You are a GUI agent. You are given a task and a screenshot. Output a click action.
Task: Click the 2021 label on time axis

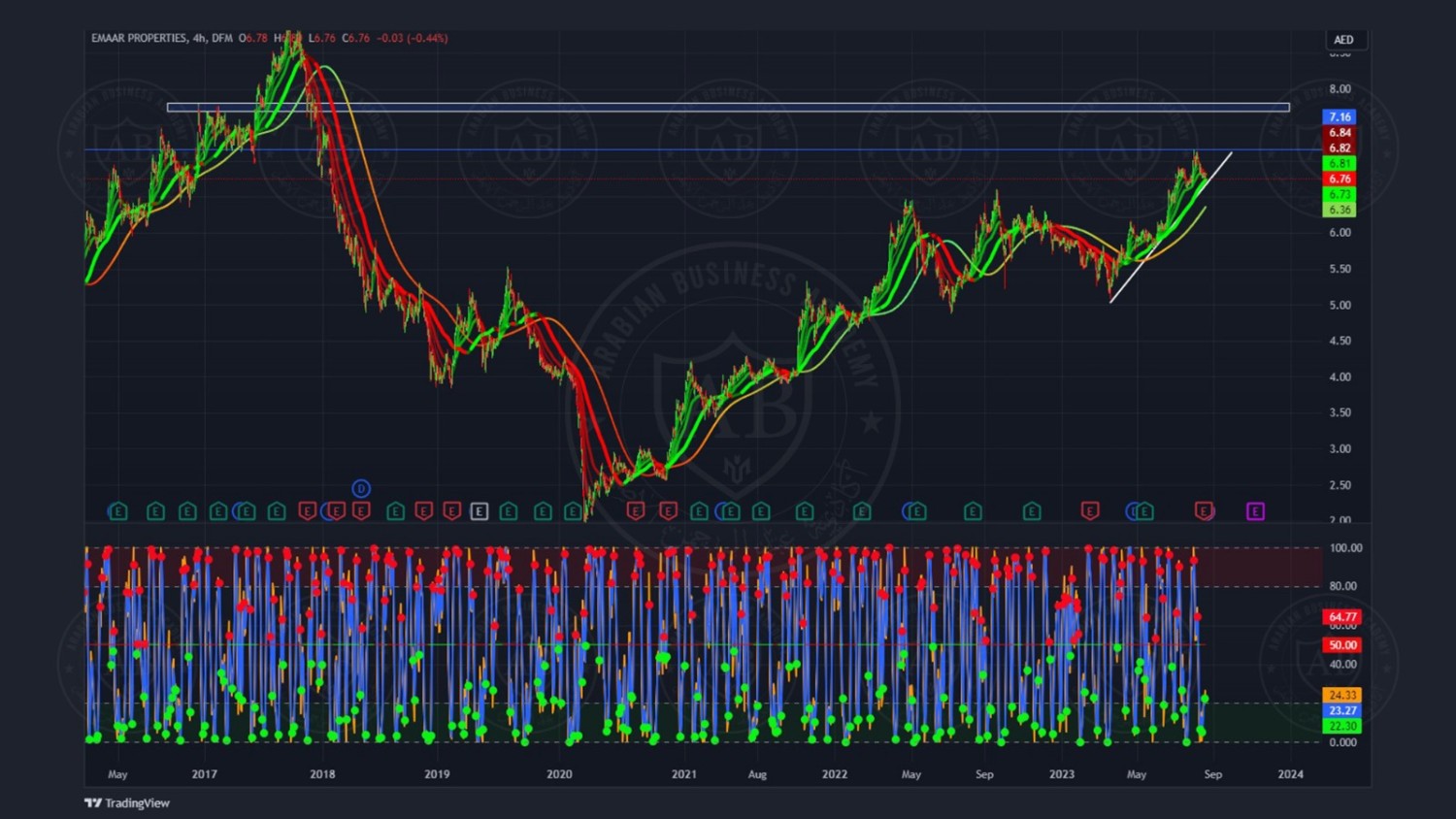[684, 774]
